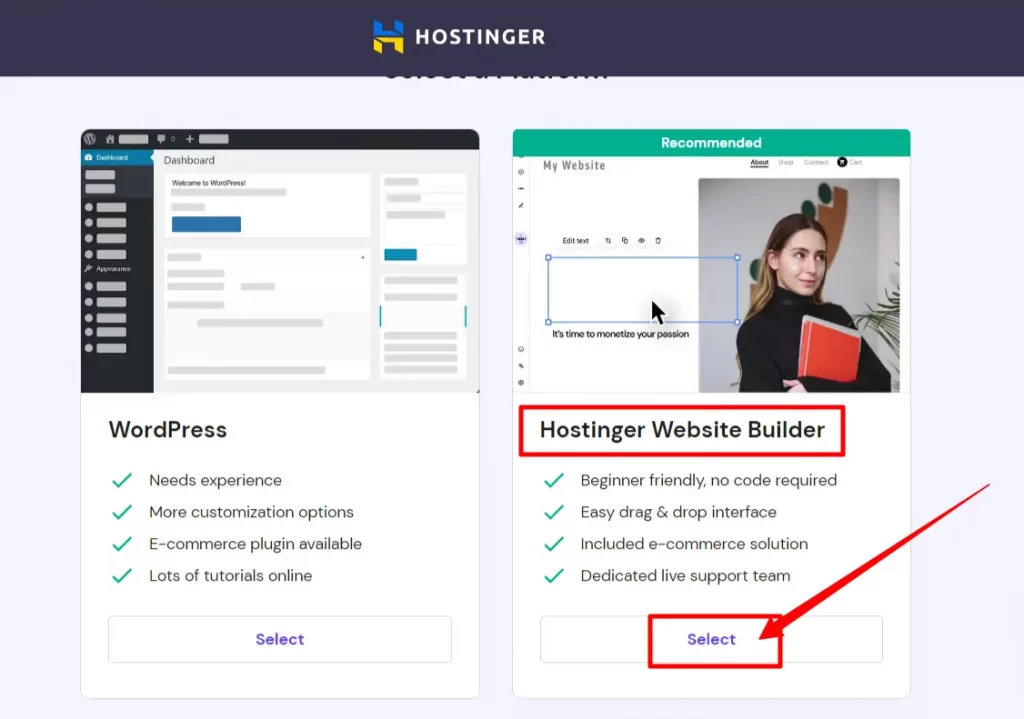Click the checkmark beside 'Lots of tutorials online'
Viewport: 1024px width, 719px height.
point(122,576)
